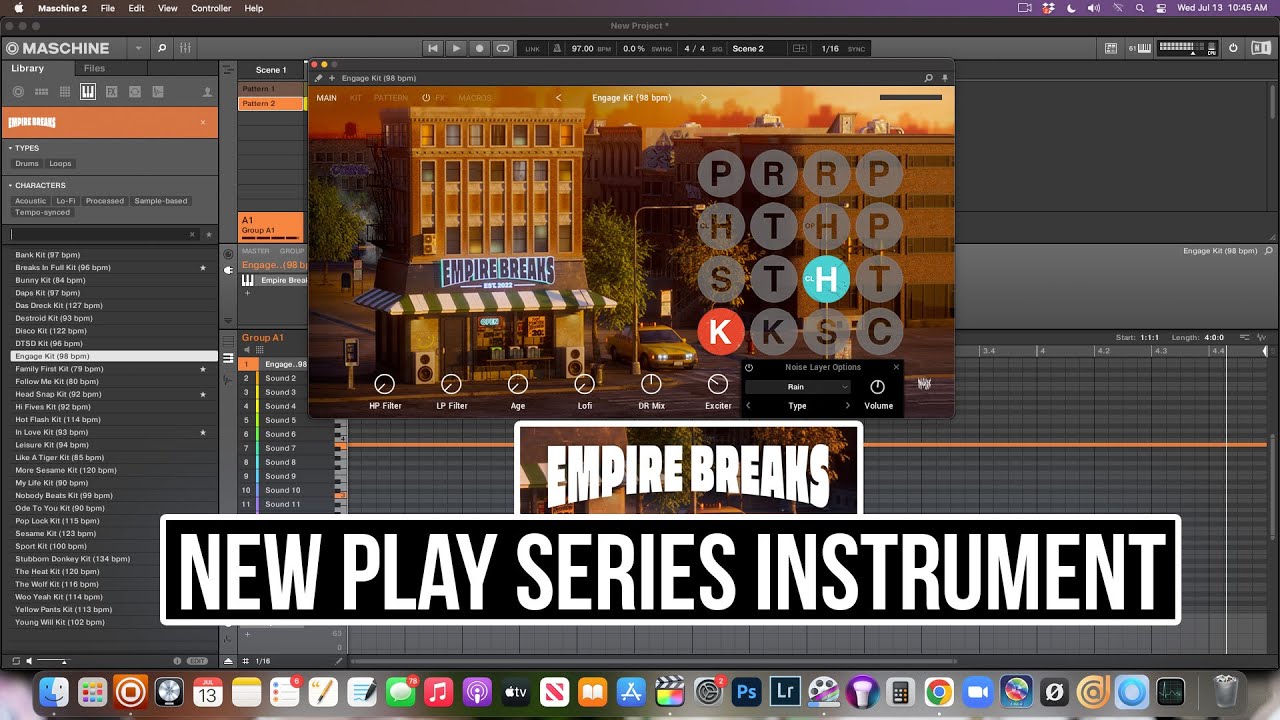Select the Groups grid icon in Library

(41, 91)
